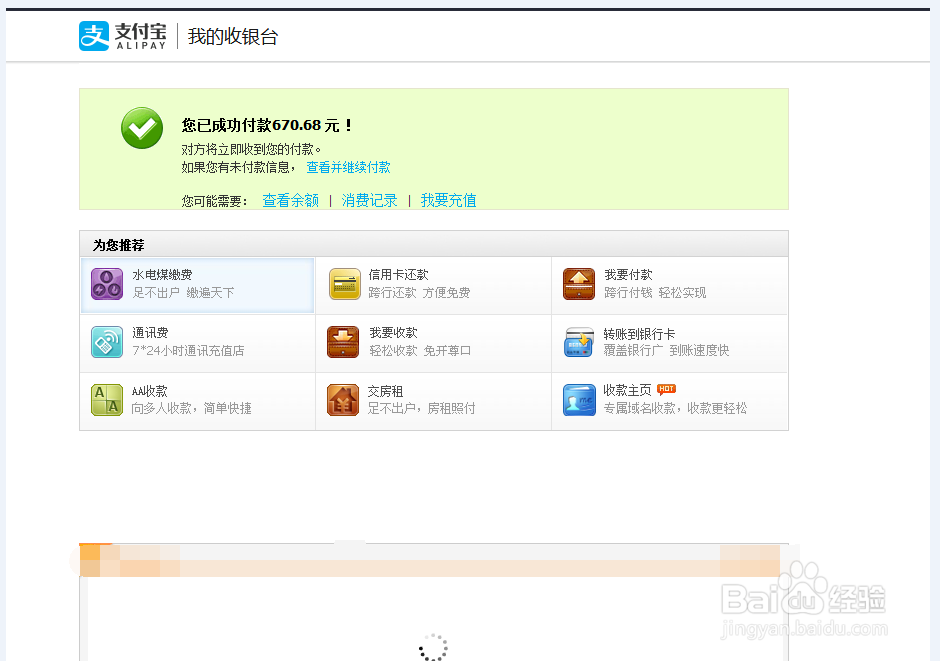Click the 向多人收款，简单快捷 description
The image size is (940, 661).
(191, 408)
